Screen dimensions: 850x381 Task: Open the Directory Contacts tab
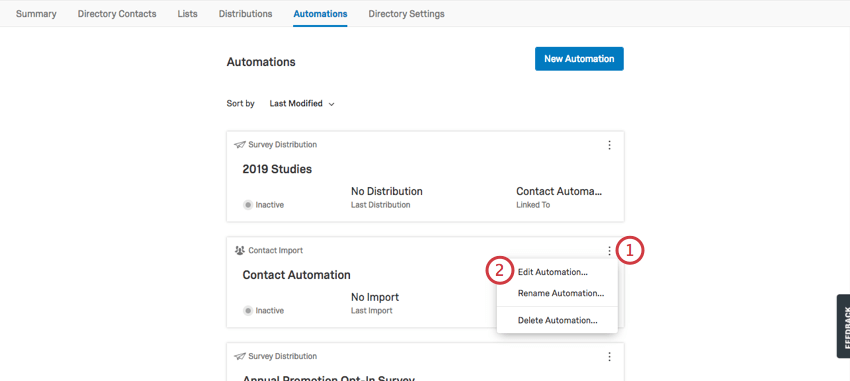117,14
